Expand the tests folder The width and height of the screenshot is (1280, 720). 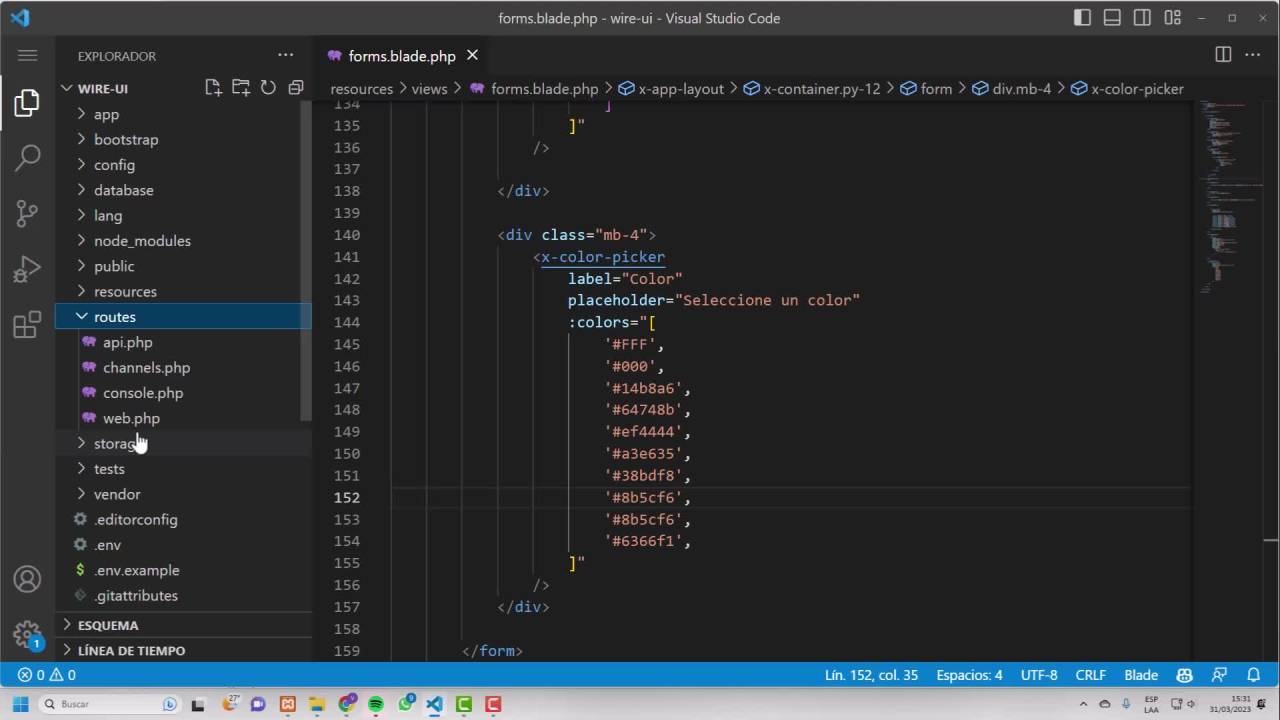pos(183,469)
